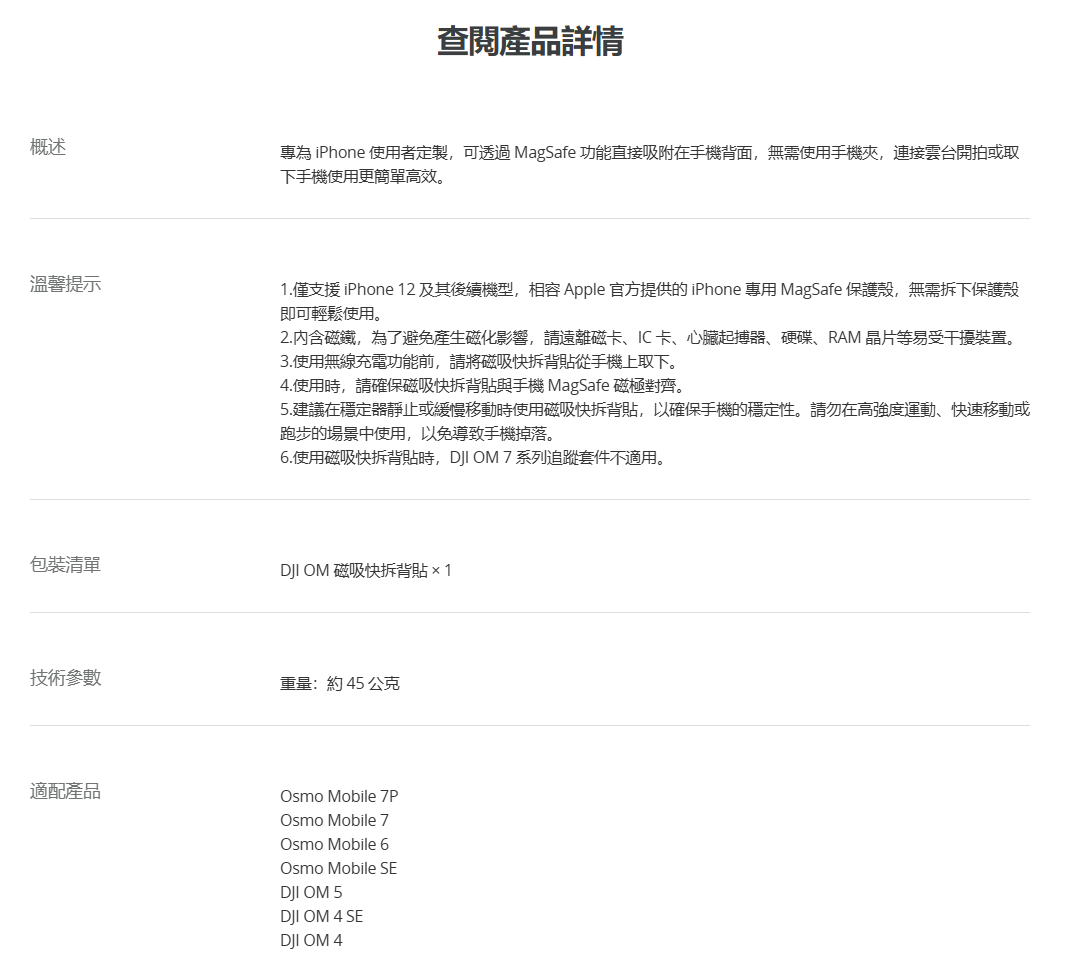Click the DJI OM 5 list entry
1069x968 pixels.
pos(311,892)
